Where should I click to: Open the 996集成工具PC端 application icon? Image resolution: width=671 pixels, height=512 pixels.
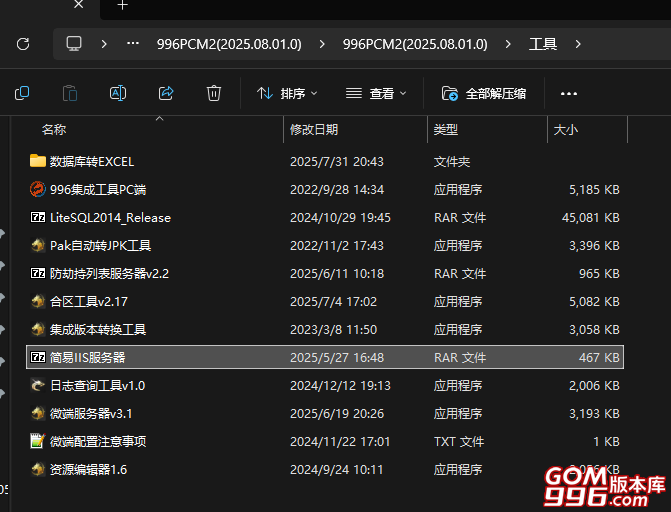(38, 189)
